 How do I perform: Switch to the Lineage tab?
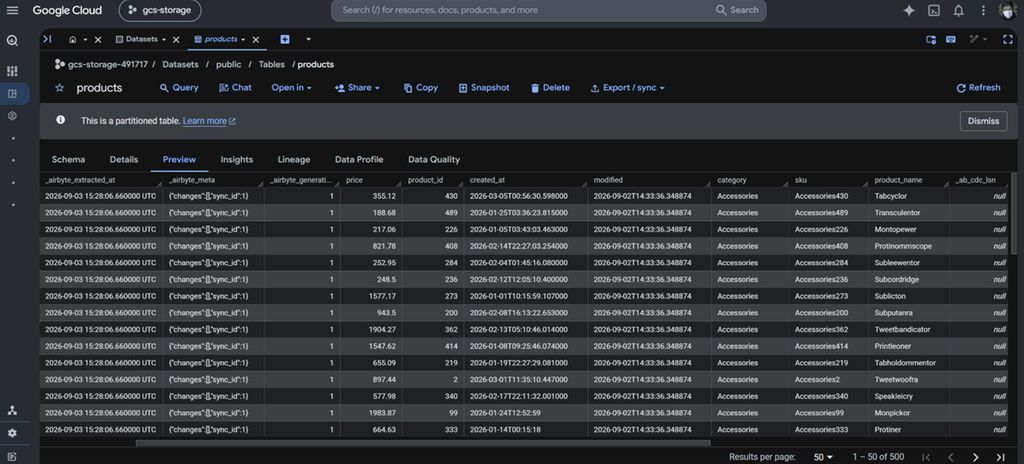pos(294,159)
